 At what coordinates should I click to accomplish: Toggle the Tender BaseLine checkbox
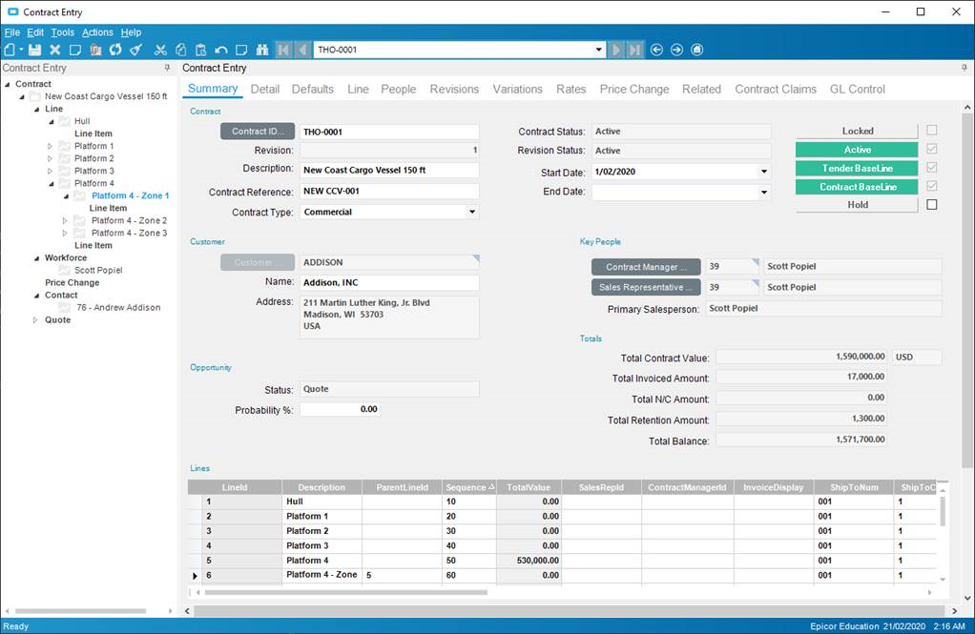(931, 168)
